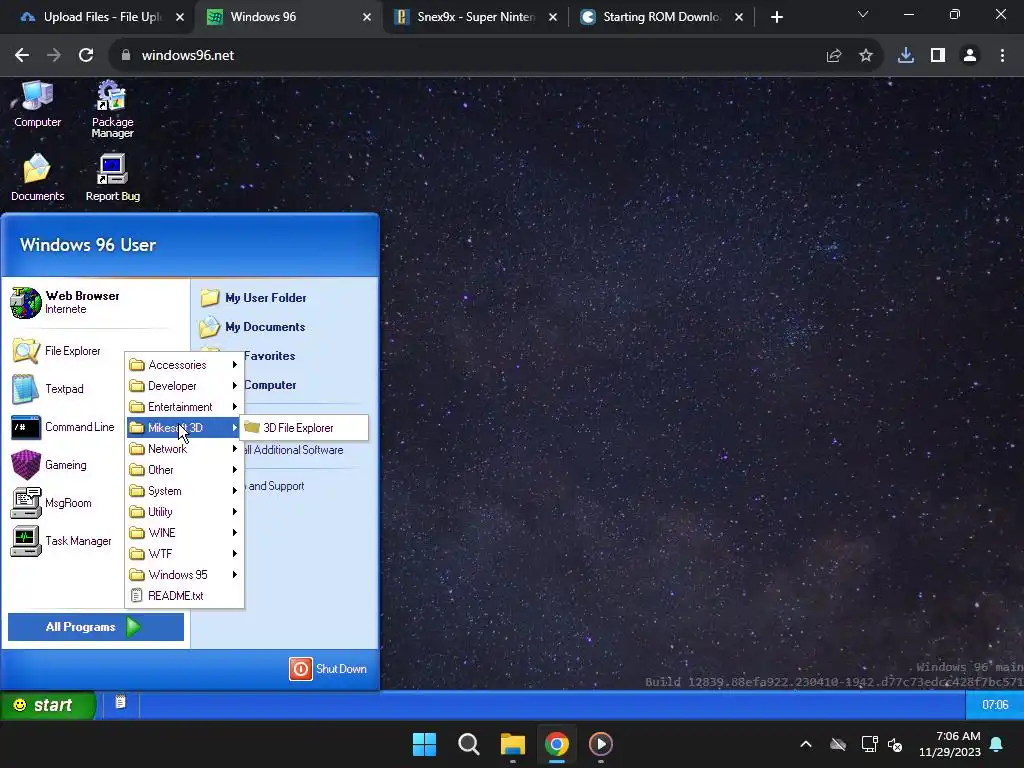This screenshot has height=768, width=1024.
Task: Open Computer link in start menu
Action: coord(270,385)
